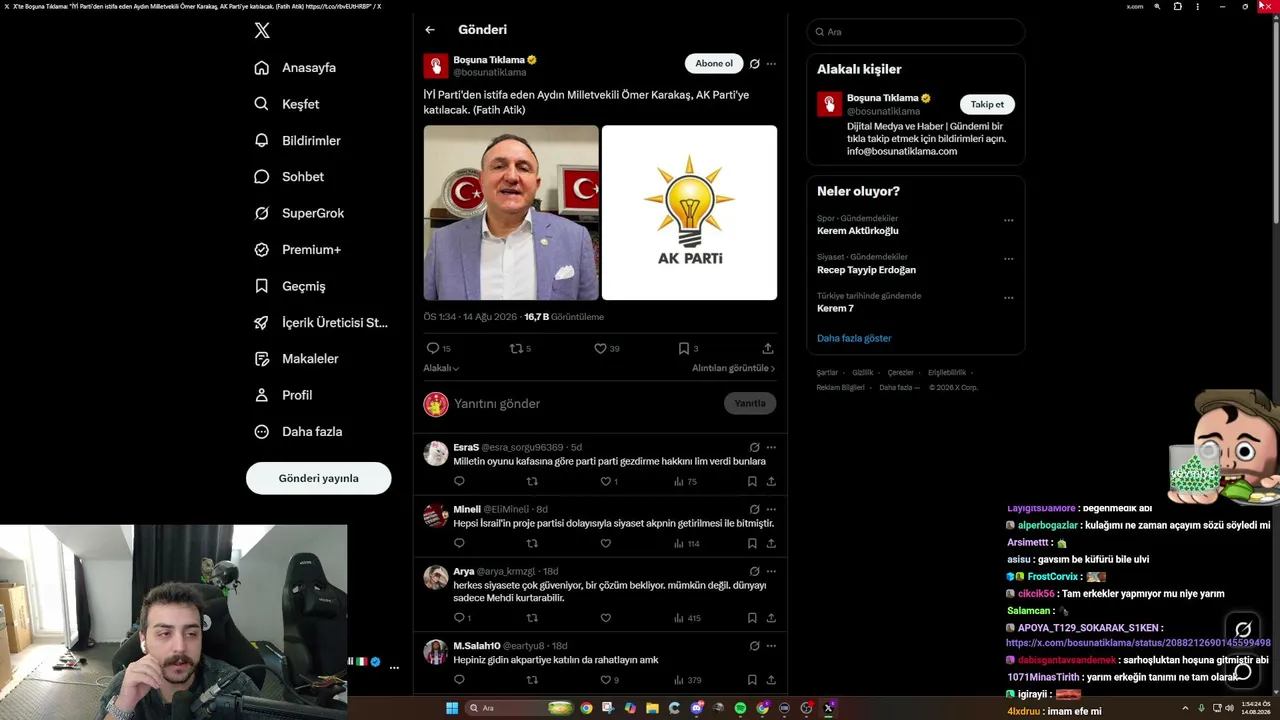Like EsraS's reply
The width and height of the screenshot is (1280, 720).
(605, 481)
